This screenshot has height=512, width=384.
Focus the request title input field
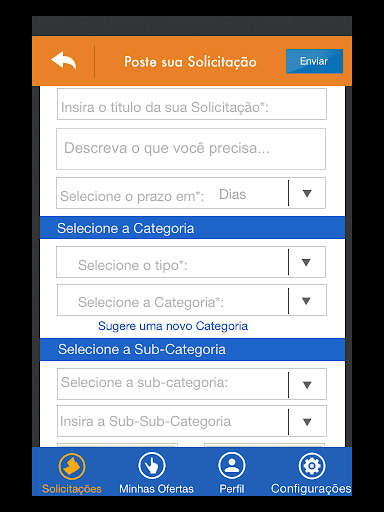point(192,104)
